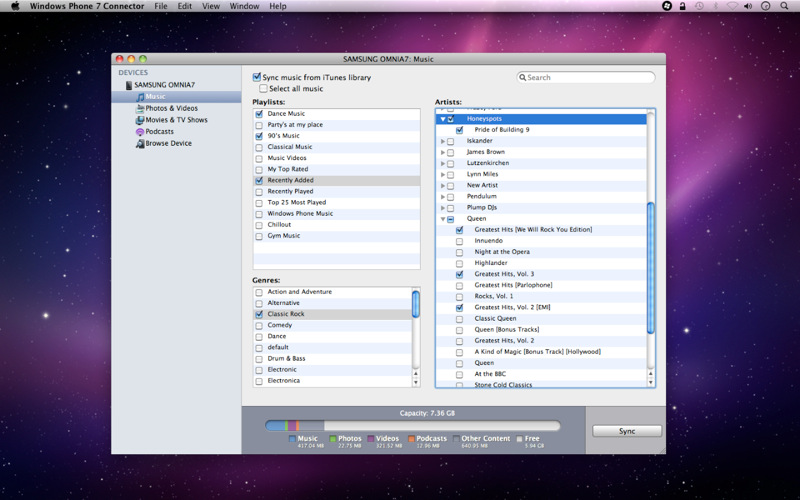Open Photos & Videos sidebar icon
The height and width of the screenshot is (500, 800).
click(x=139, y=108)
